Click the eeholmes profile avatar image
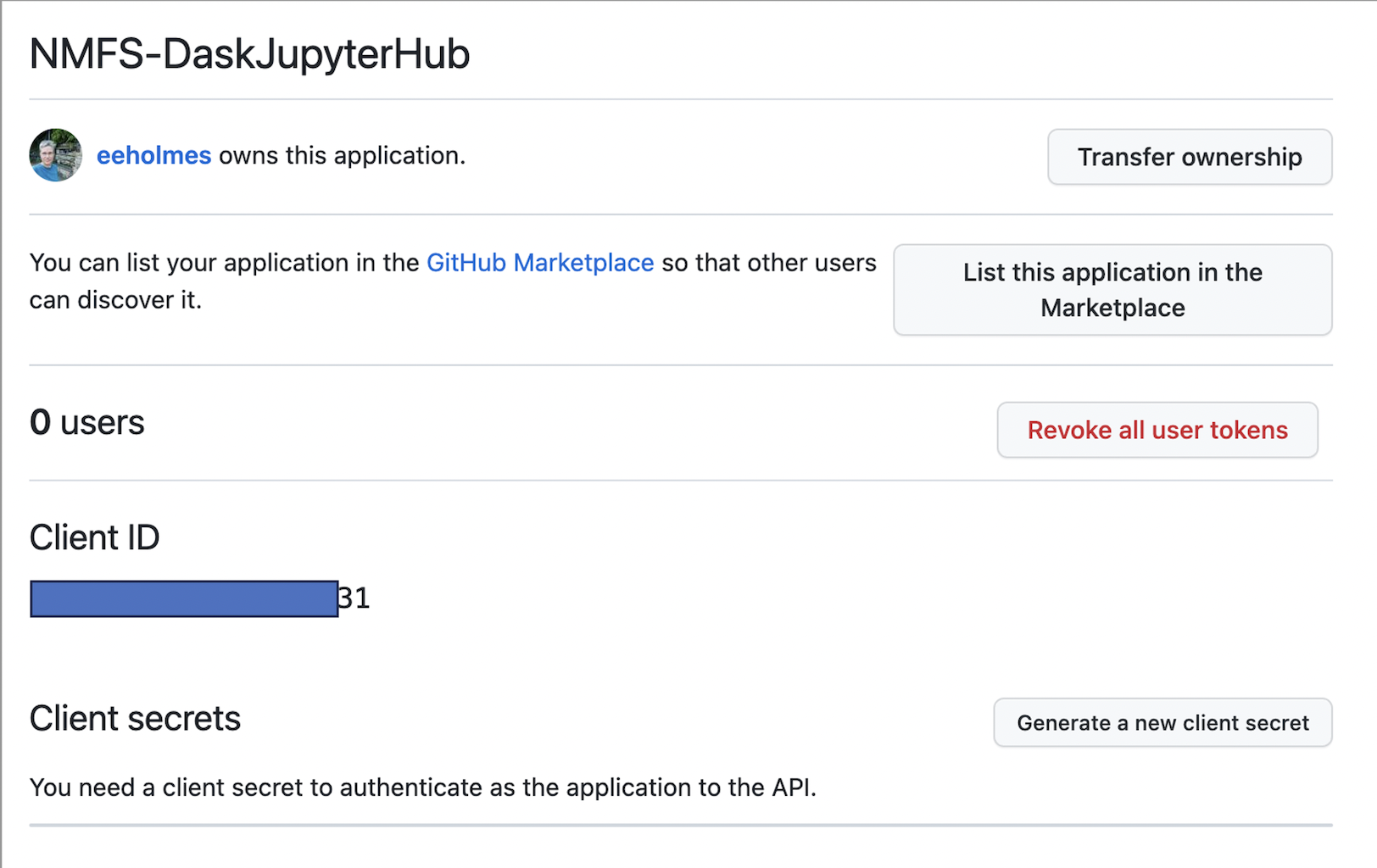This screenshot has width=1377, height=868. (56, 155)
